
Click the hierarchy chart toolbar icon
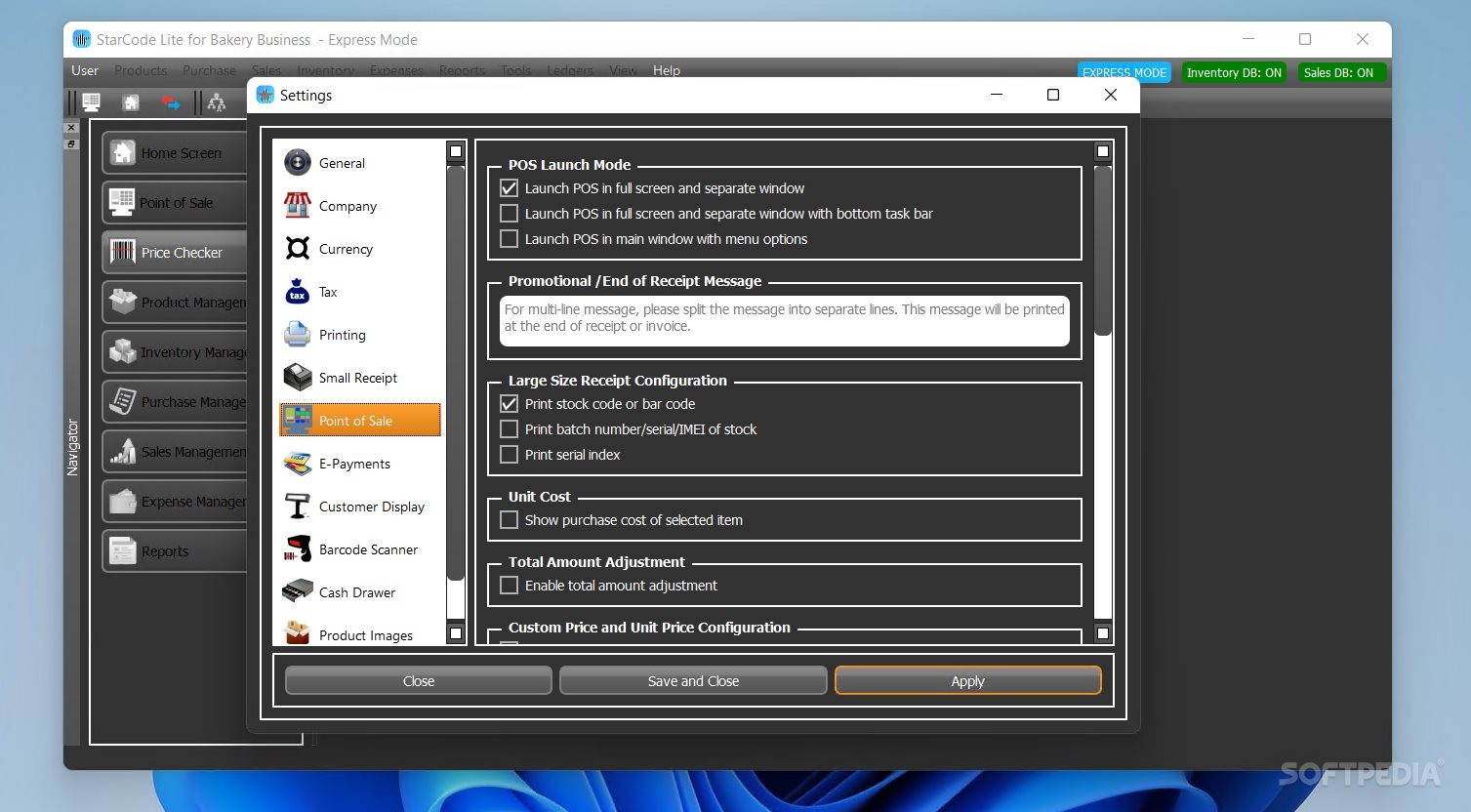pyautogui.click(x=217, y=102)
